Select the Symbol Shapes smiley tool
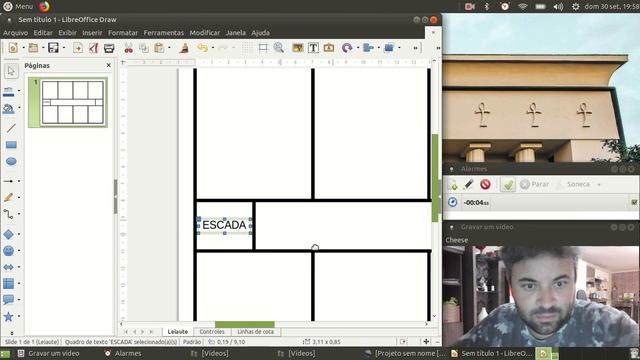 [x=9, y=251]
